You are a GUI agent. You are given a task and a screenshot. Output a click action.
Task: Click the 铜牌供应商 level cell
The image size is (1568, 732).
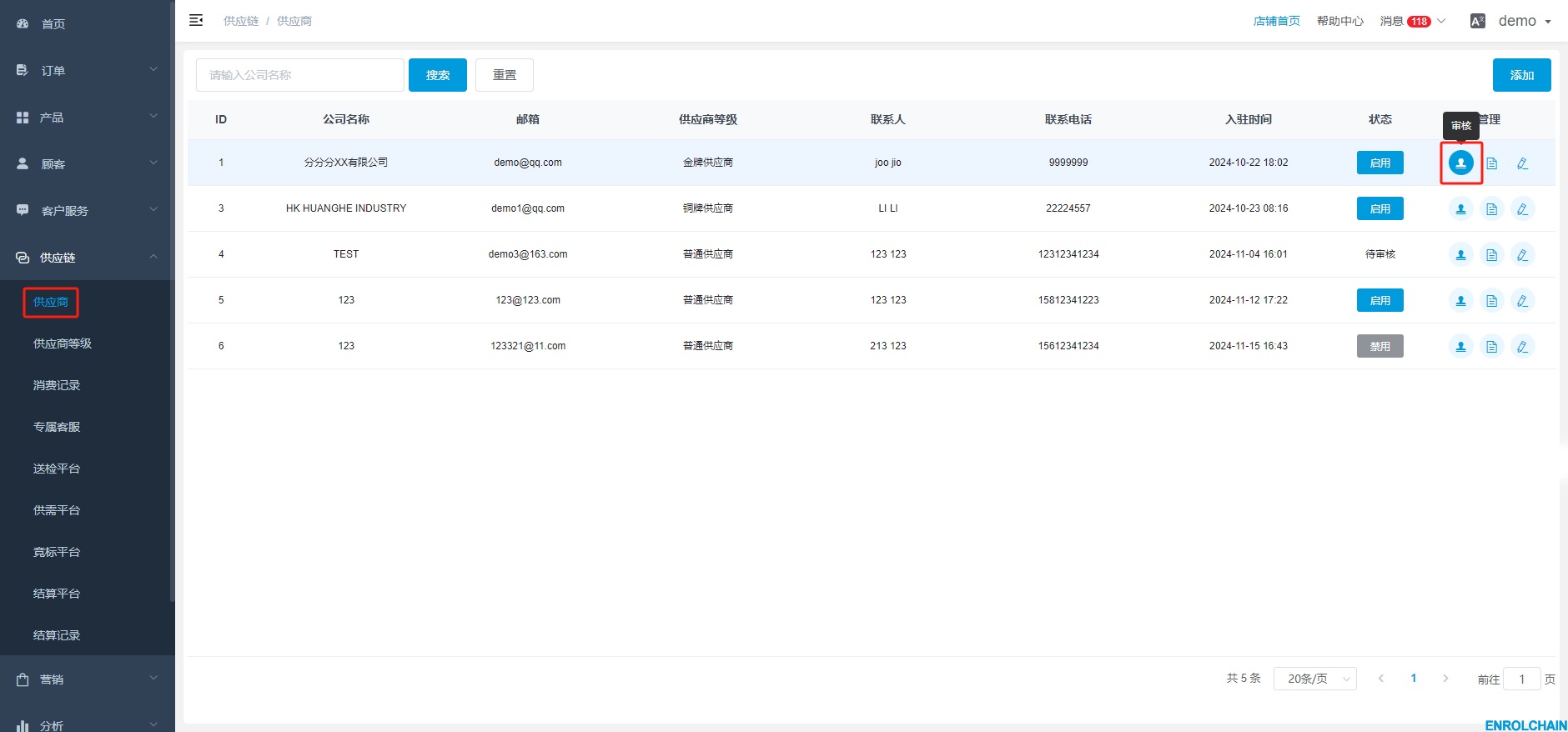coord(707,208)
